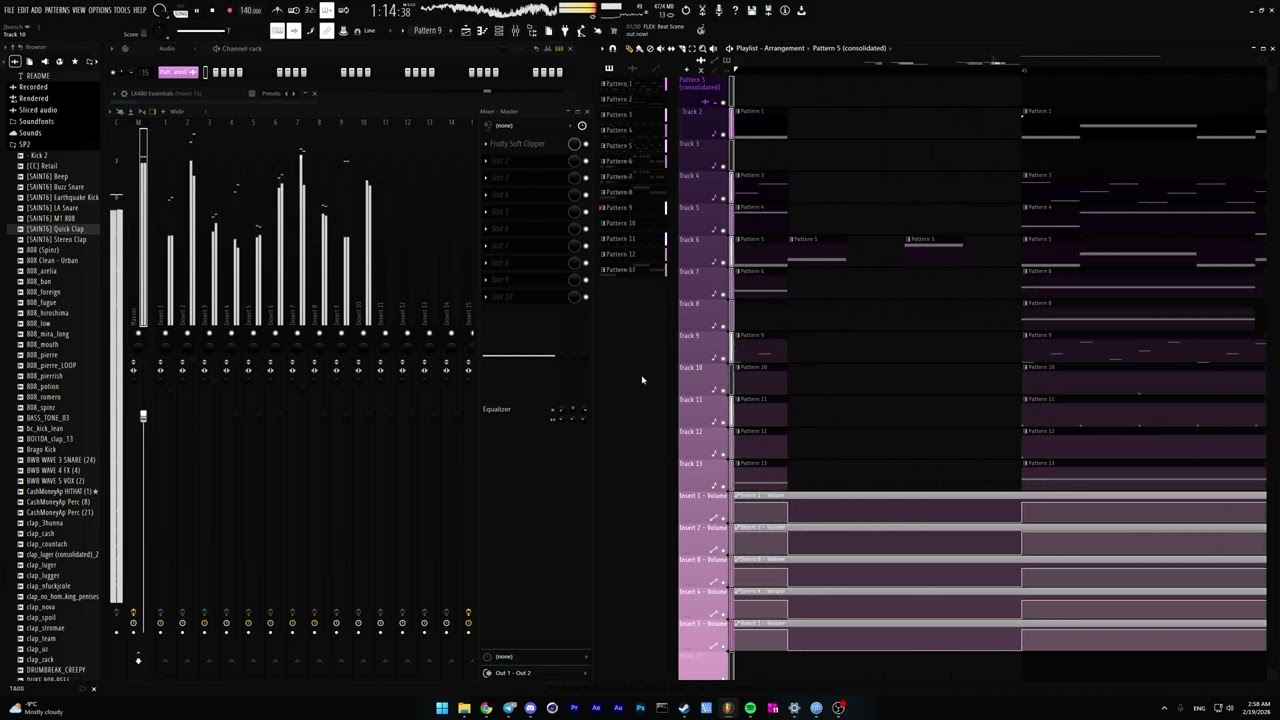1280x720 pixels.
Task: Open the mixer input (none) dropdown at top
Action: [x=530, y=125]
